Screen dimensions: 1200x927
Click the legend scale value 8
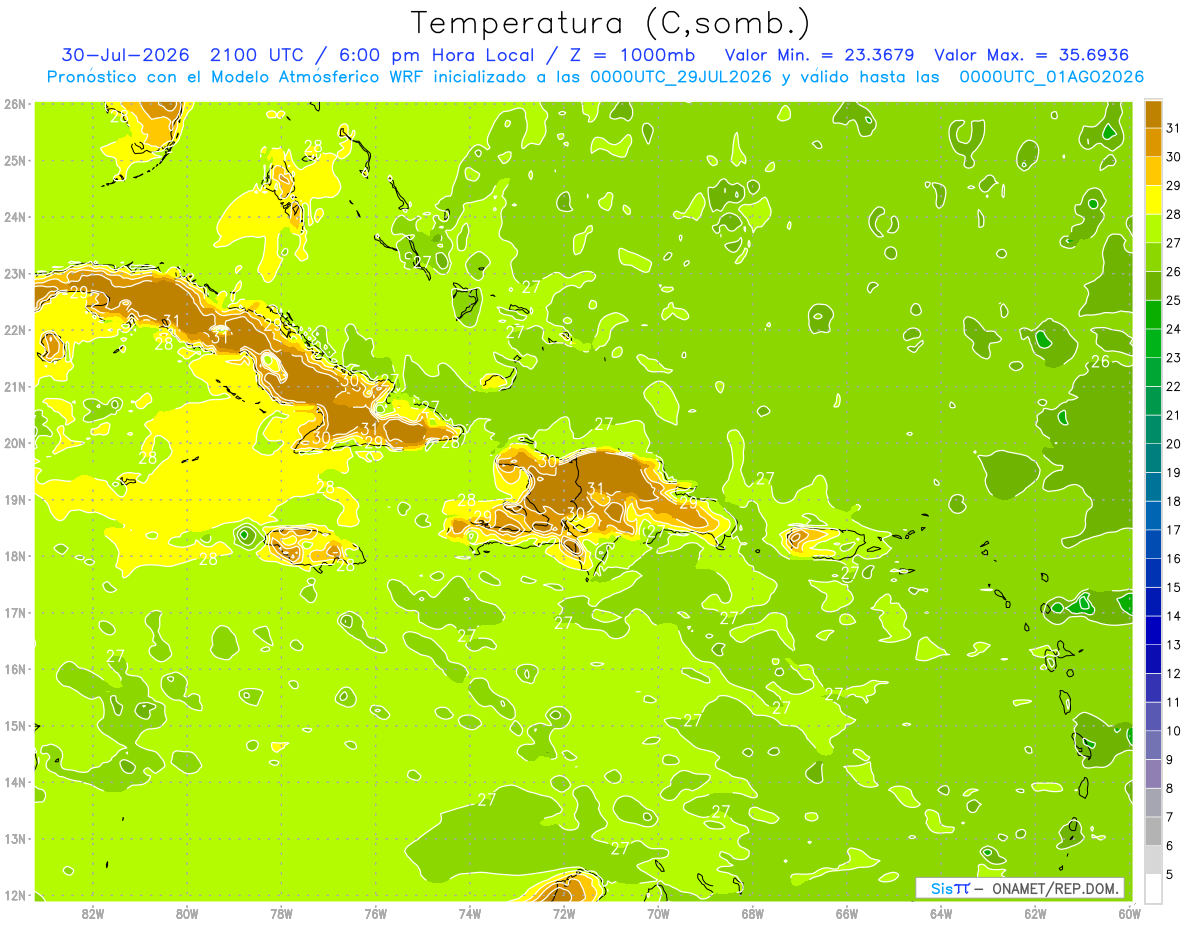coord(1170,788)
